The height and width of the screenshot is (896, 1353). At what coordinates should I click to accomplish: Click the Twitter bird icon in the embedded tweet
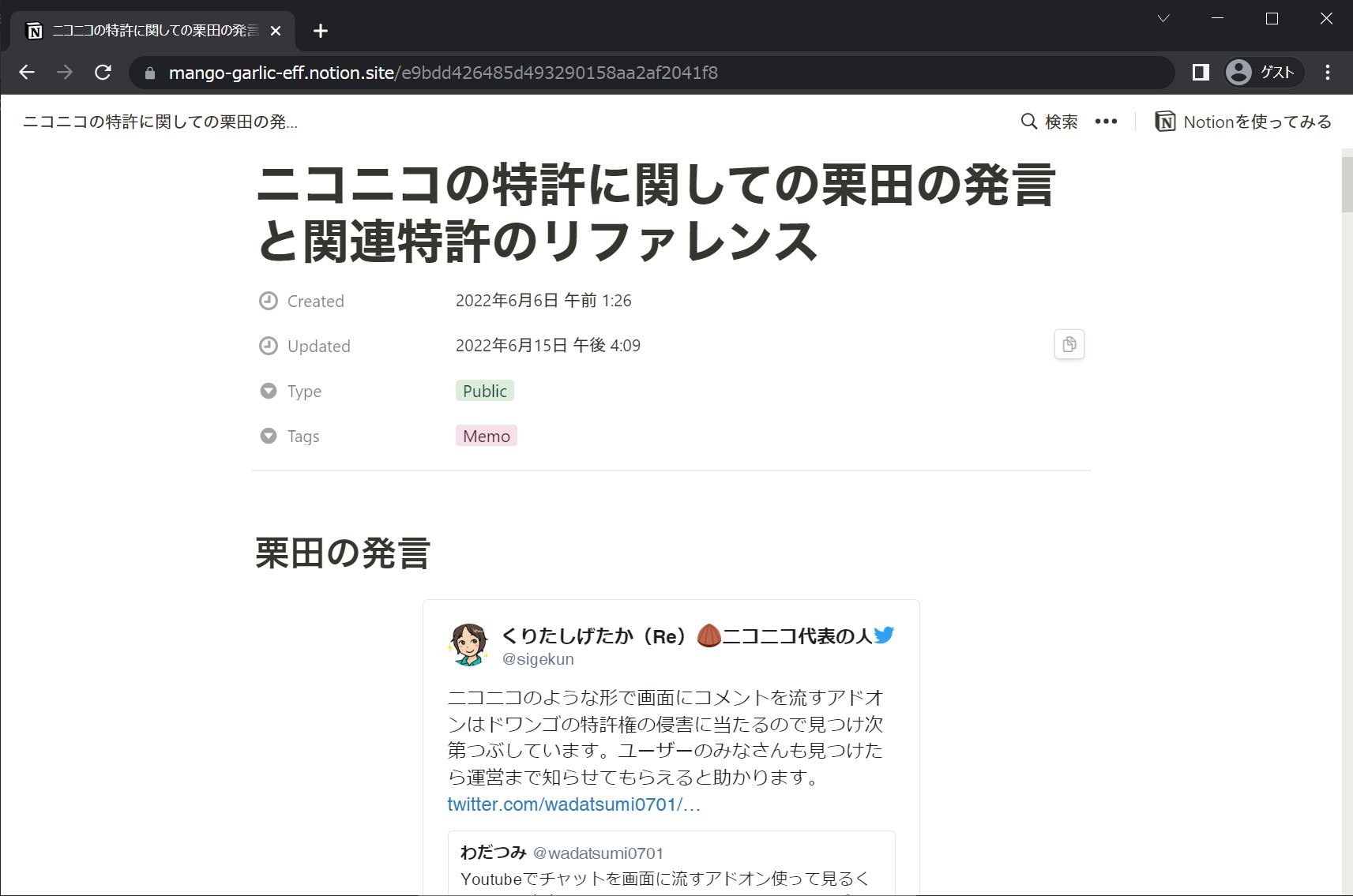tap(885, 635)
